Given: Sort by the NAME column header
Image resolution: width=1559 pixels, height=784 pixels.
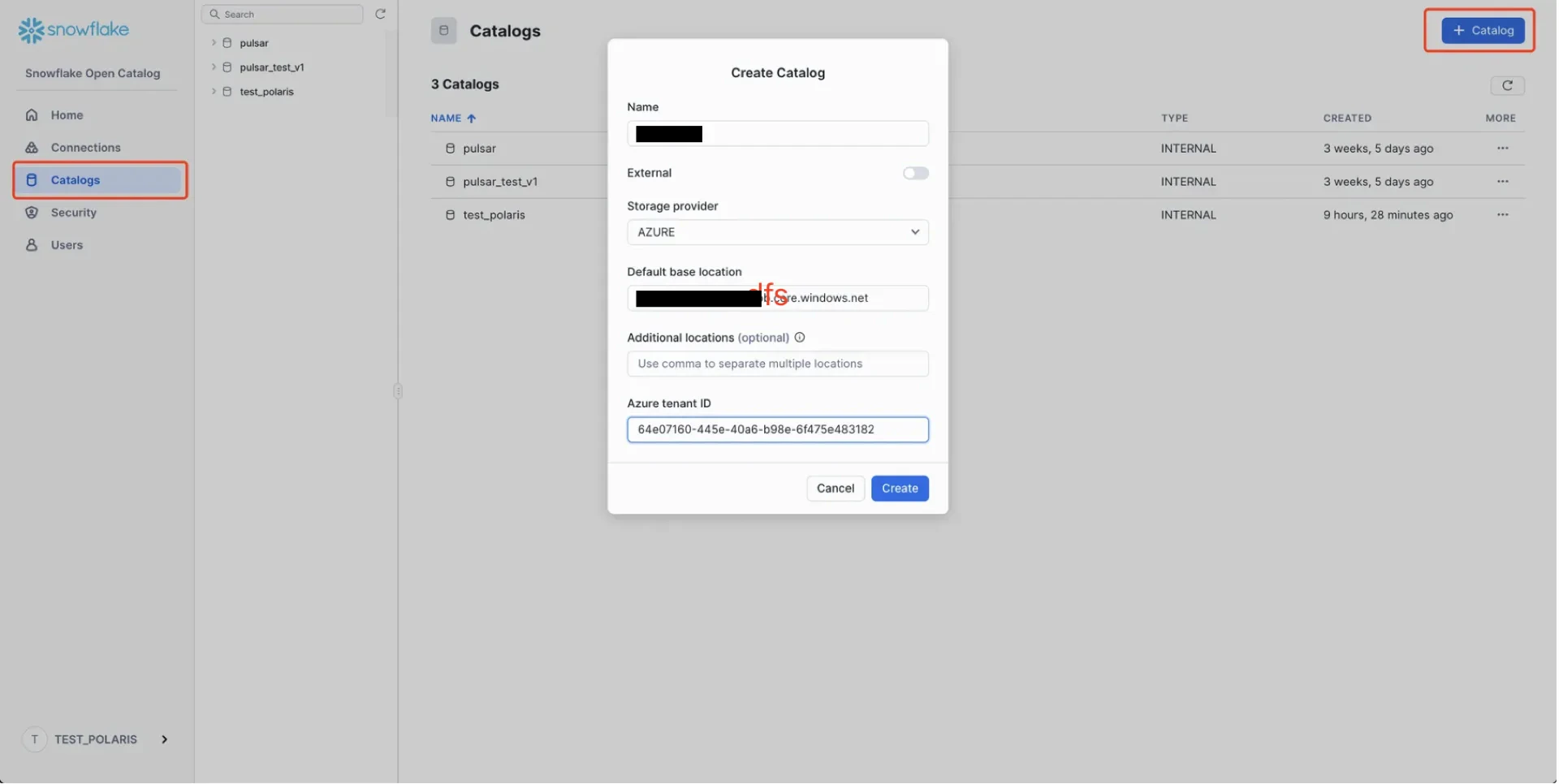Looking at the screenshot, I should pos(446,118).
